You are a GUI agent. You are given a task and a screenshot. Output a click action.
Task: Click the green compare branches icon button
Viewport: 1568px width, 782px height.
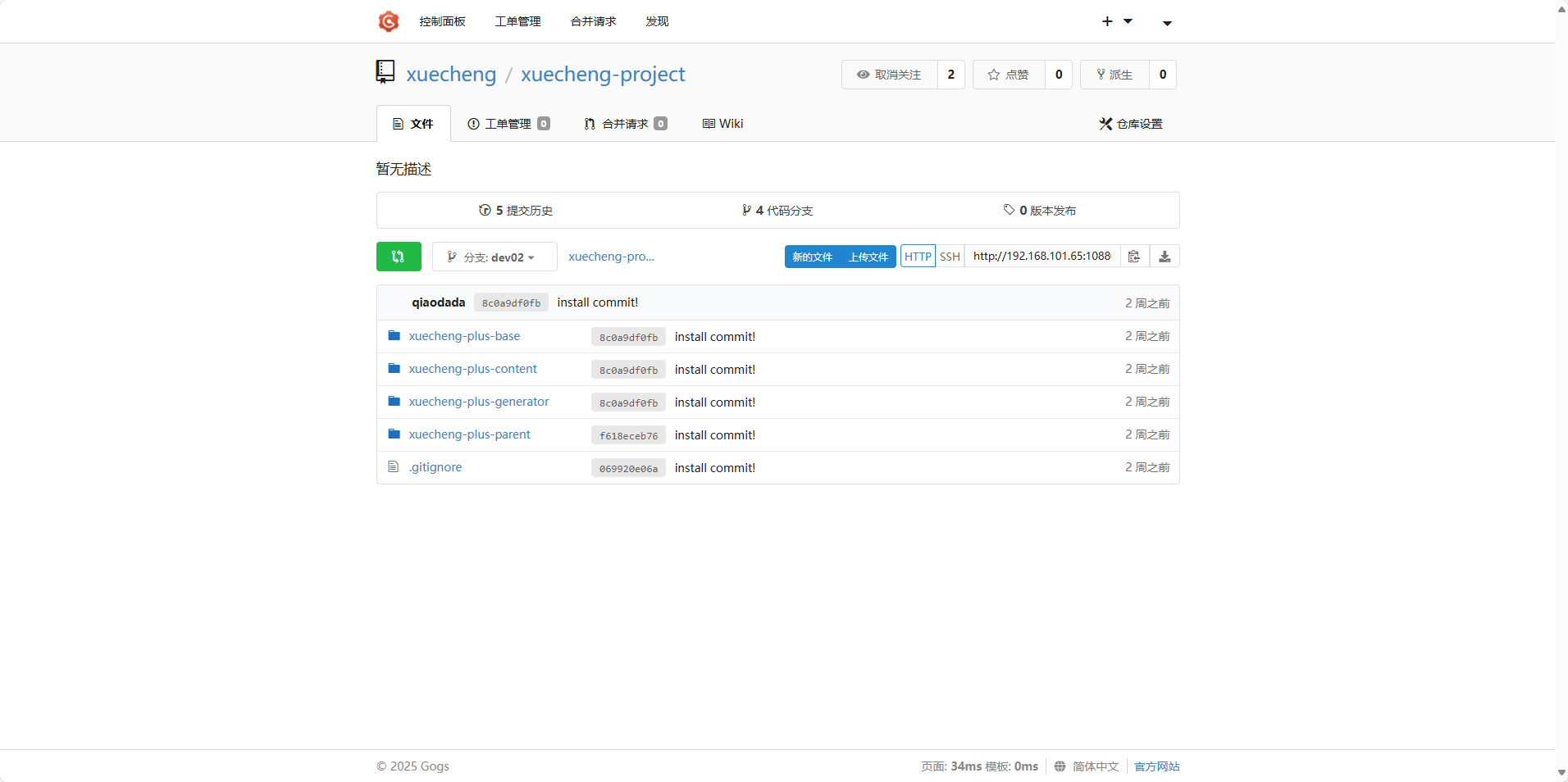399,257
